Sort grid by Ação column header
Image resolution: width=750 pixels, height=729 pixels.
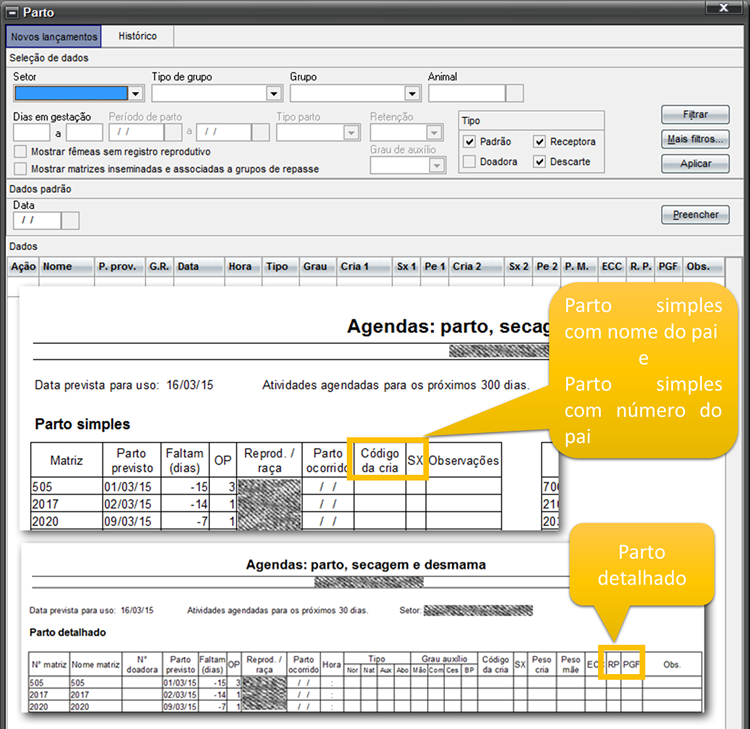(23, 266)
